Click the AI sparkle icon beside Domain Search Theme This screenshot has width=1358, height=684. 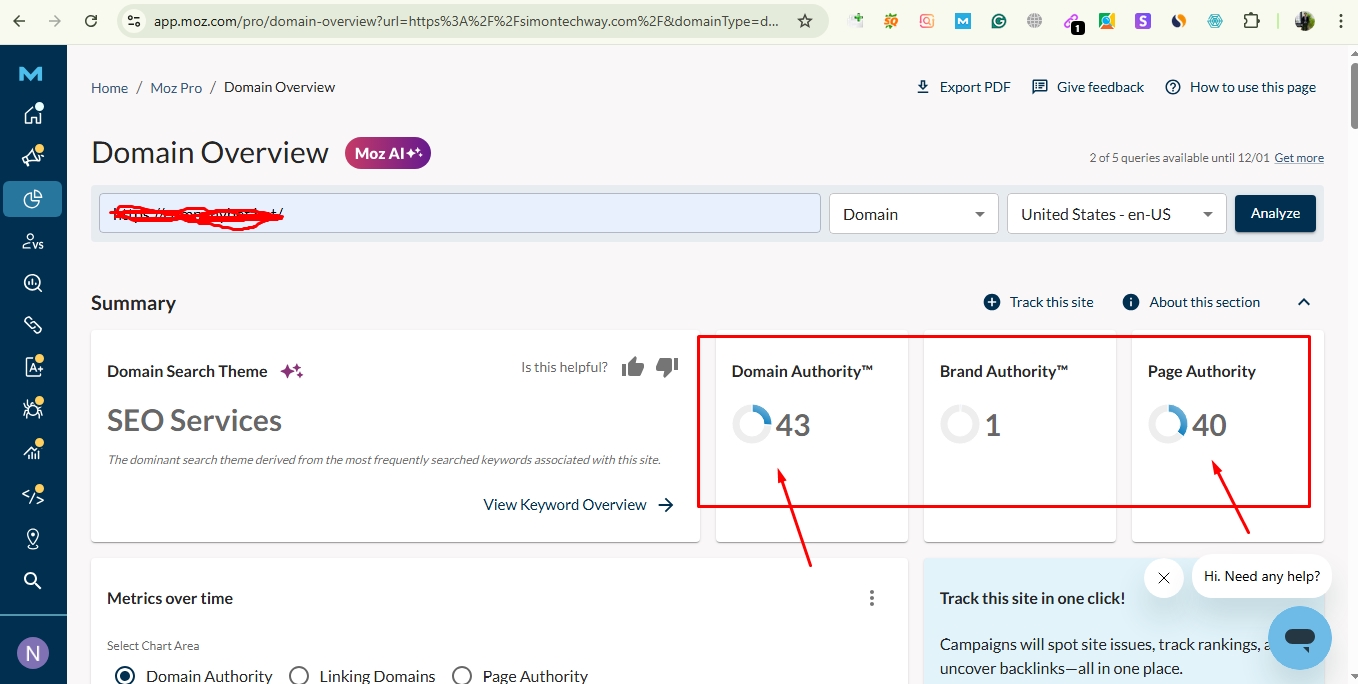[x=291, y=371]
